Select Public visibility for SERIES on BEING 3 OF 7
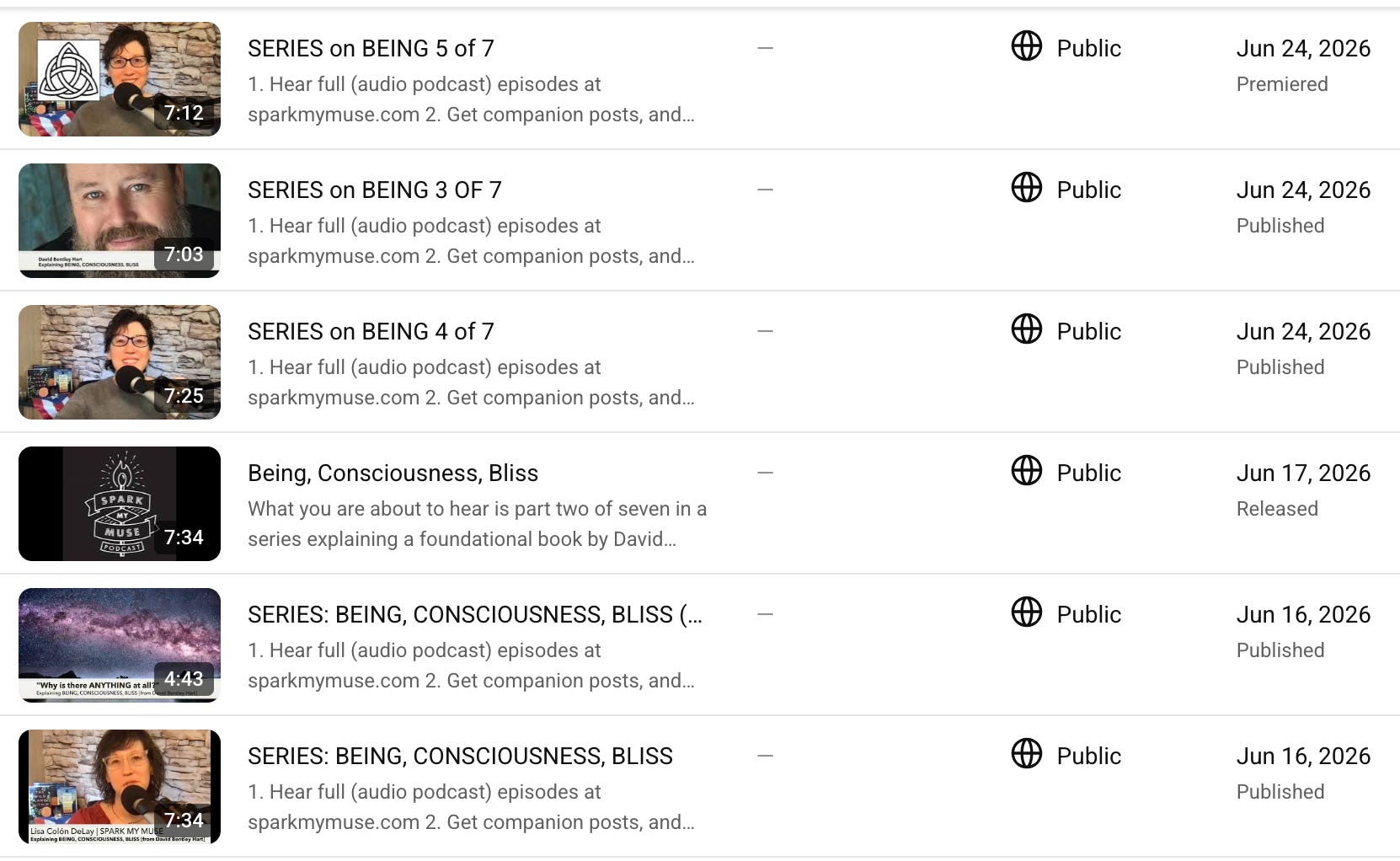 1088,190
